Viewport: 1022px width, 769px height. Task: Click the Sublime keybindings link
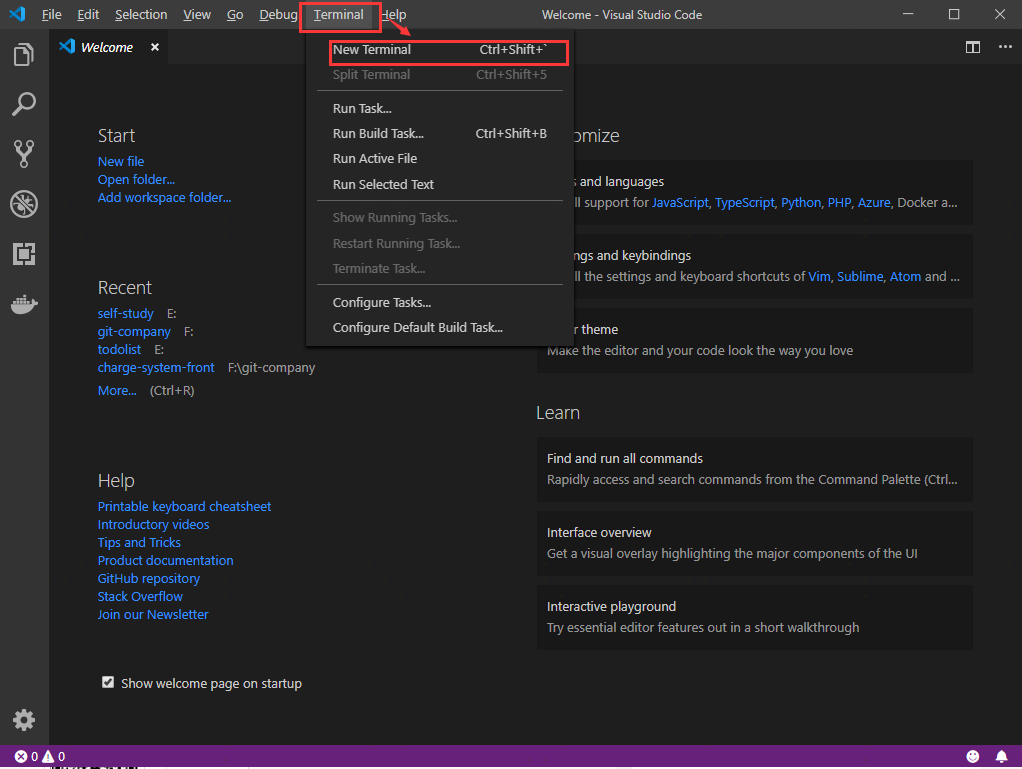pyautogui.click(x=860, y=276)
